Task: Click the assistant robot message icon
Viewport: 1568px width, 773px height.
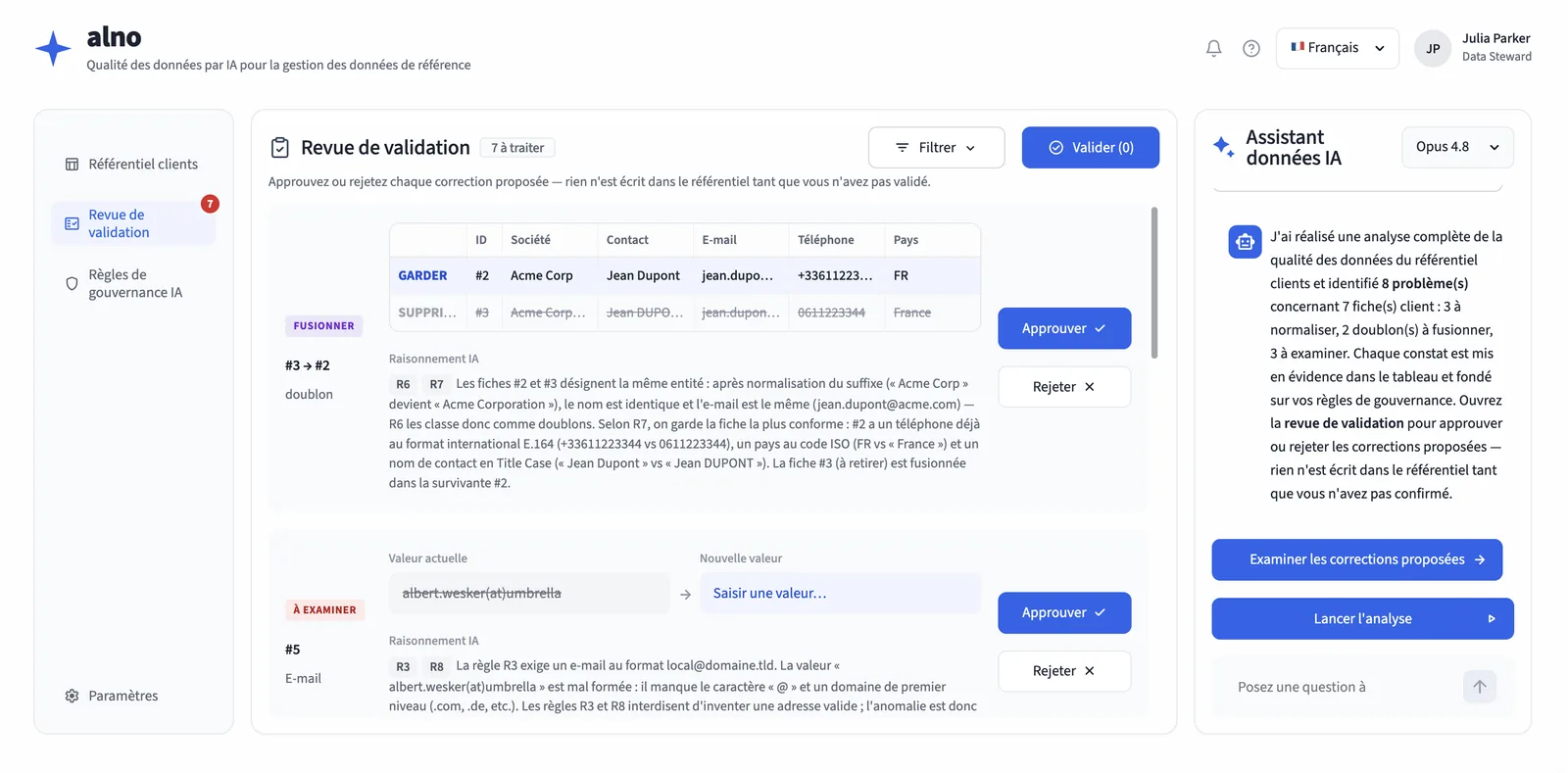Action: 1245,241
